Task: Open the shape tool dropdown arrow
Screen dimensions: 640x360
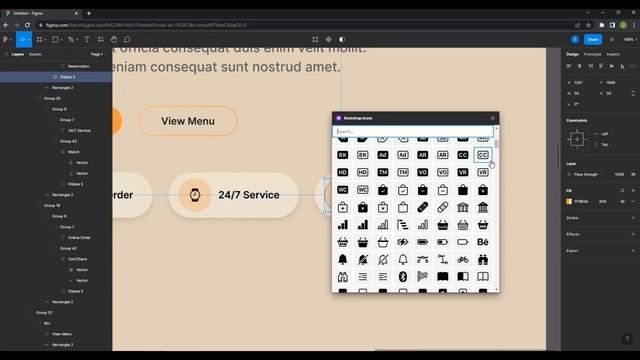Action: pos(61,40)
